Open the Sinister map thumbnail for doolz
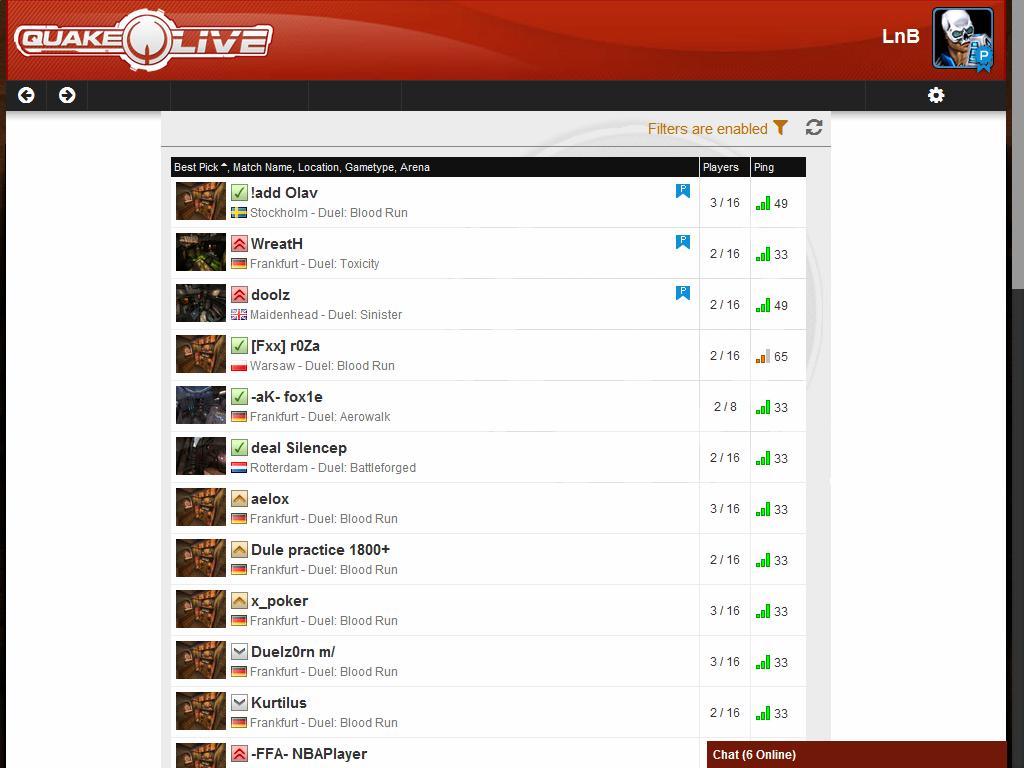The height and width of the screenshot is (768, 1024). click(200, 303)
